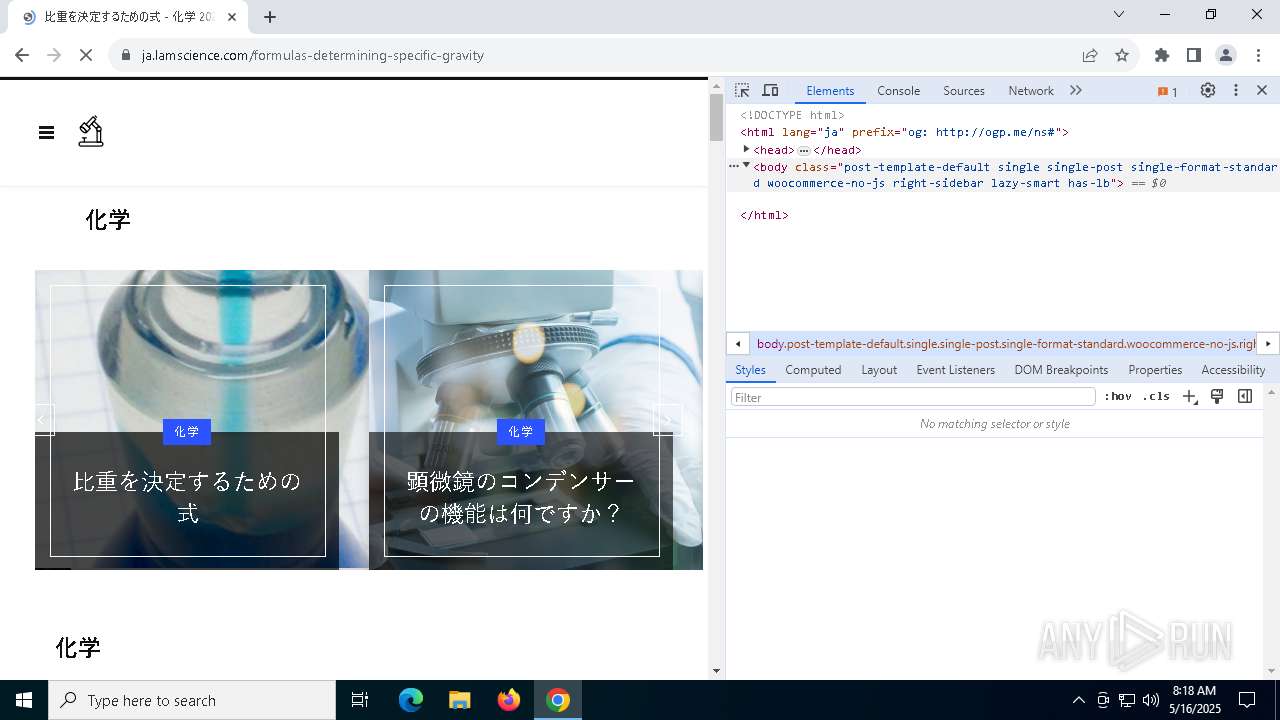
Task: Click 化学 tag on first article
Action: [187, 431]
